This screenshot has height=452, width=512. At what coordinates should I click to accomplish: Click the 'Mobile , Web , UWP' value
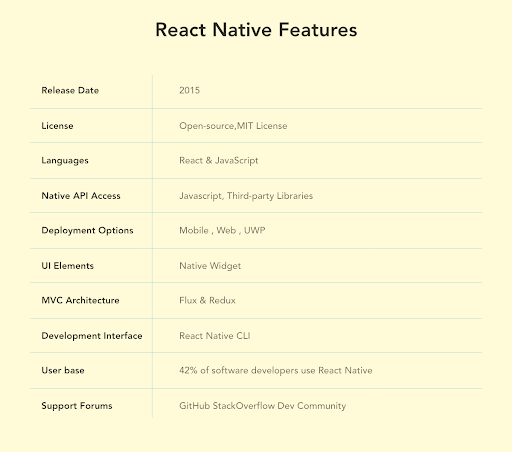[222, 230]
